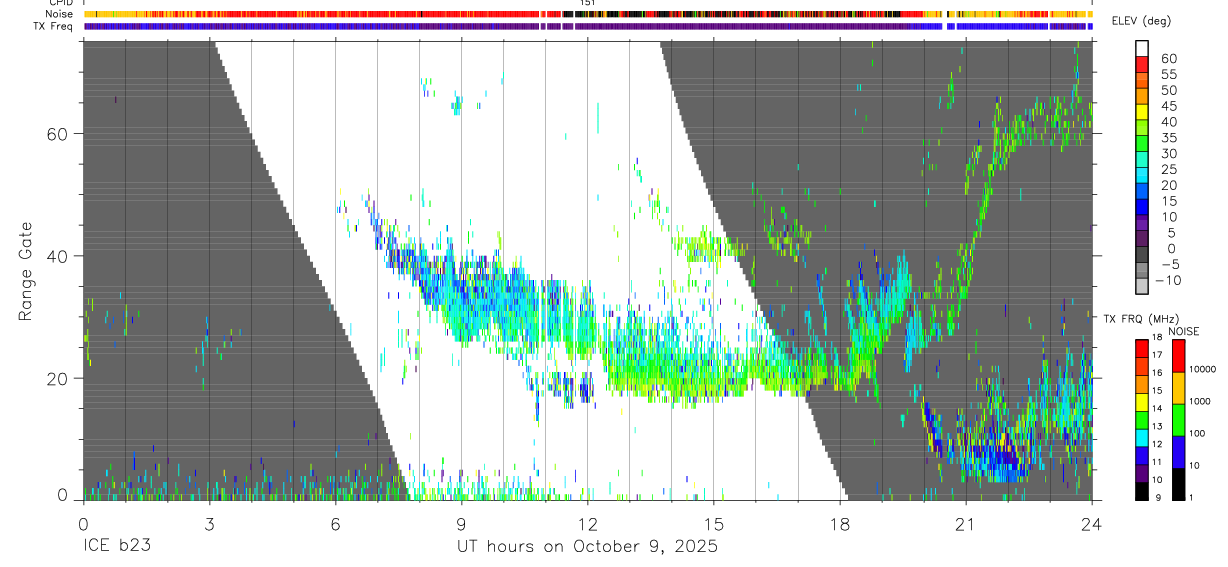Click the TX FRQ (MHz) legend title
Image resolution: width=1228 pixels, height=567 pixels.
1141,319
